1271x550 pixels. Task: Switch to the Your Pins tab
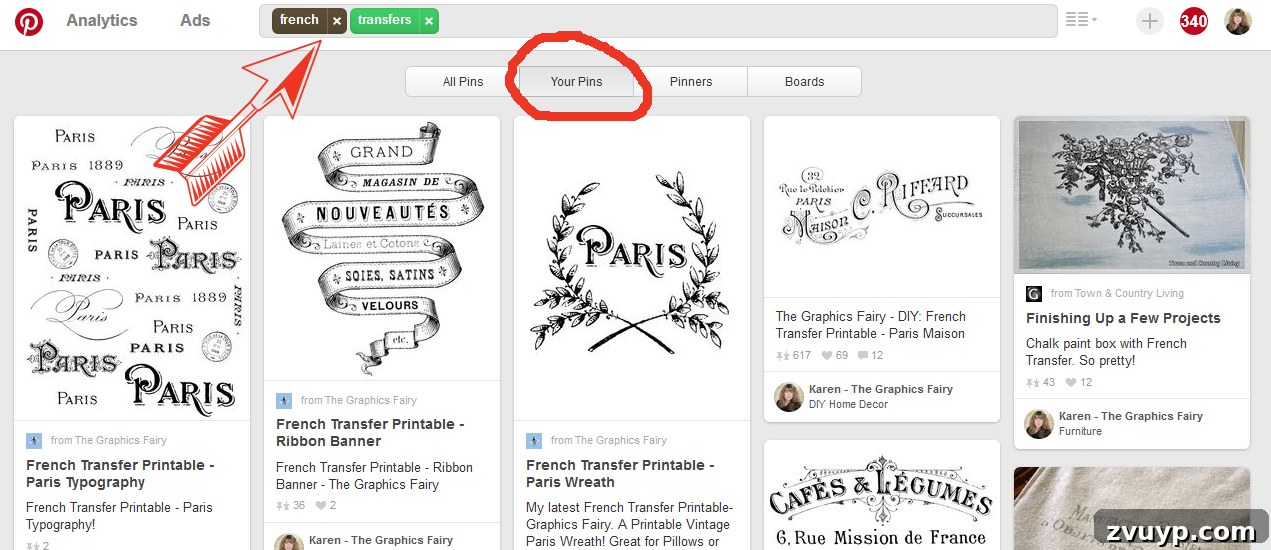[576, 82]
